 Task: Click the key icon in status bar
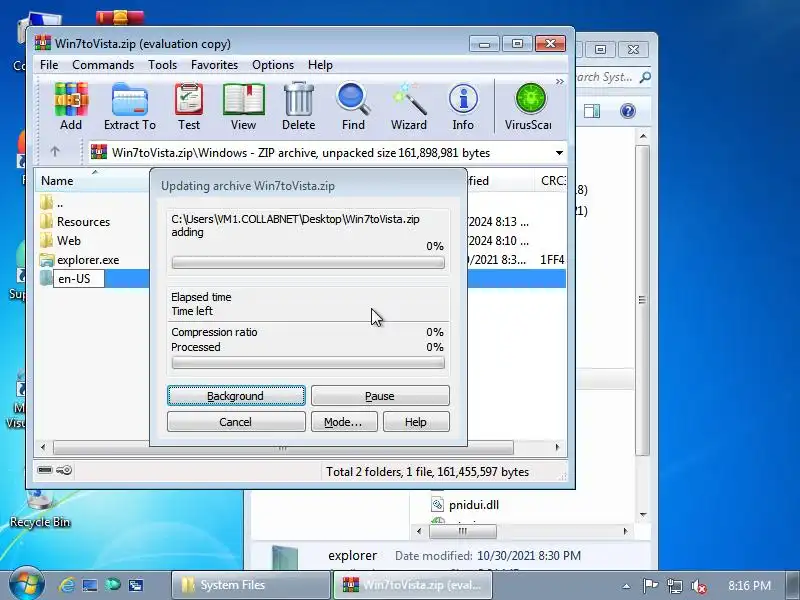[64, 470]
